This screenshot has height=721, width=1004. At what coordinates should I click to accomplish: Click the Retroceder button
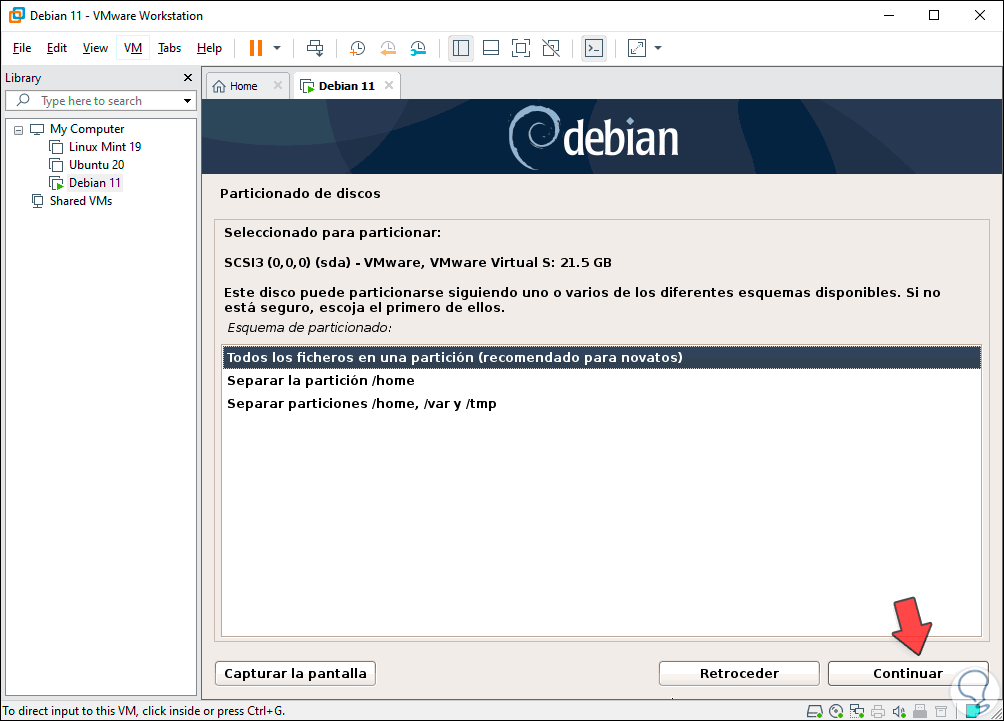739,673
